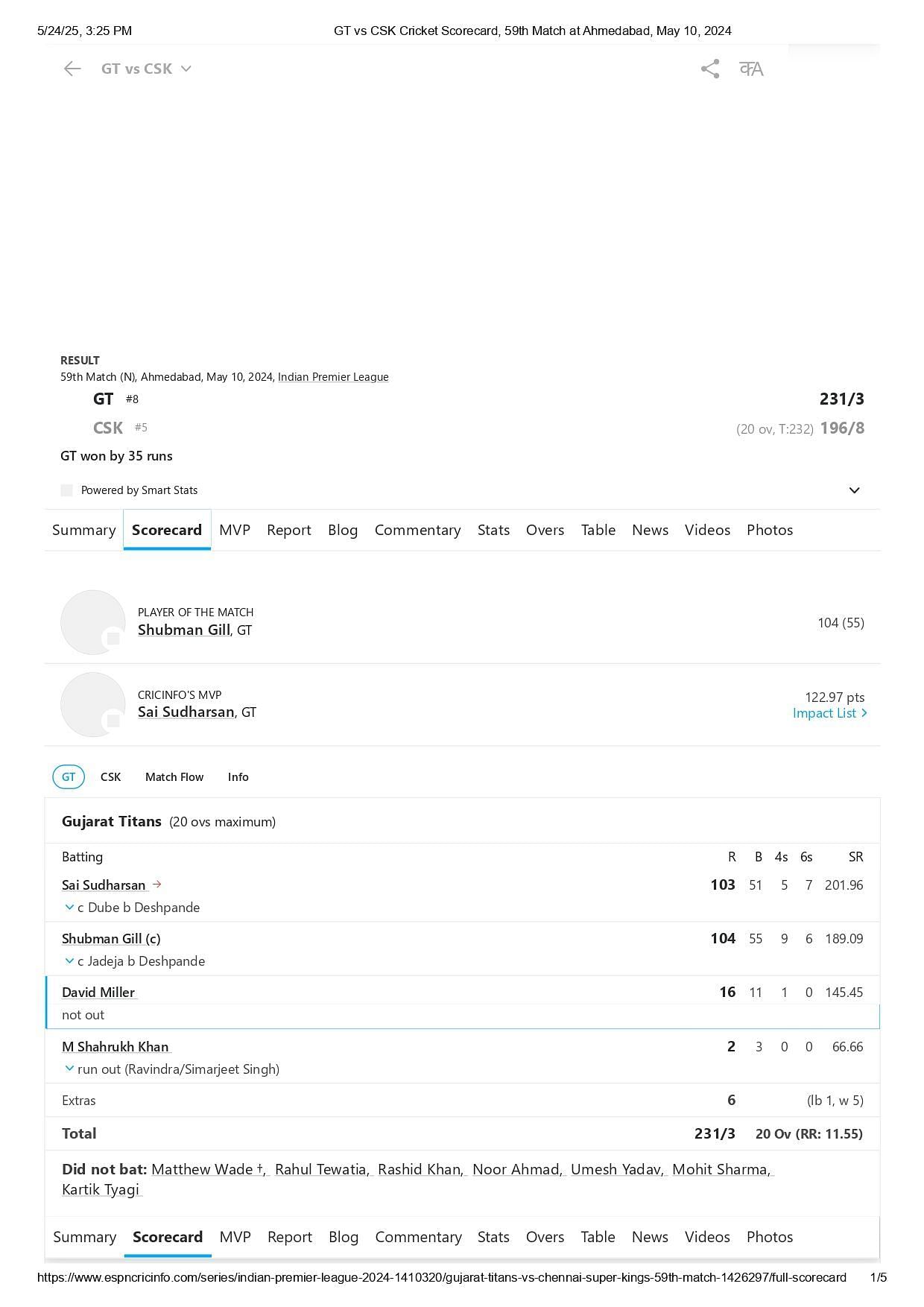Expand the Shahrukh Khan run out details

point(69,1069)
